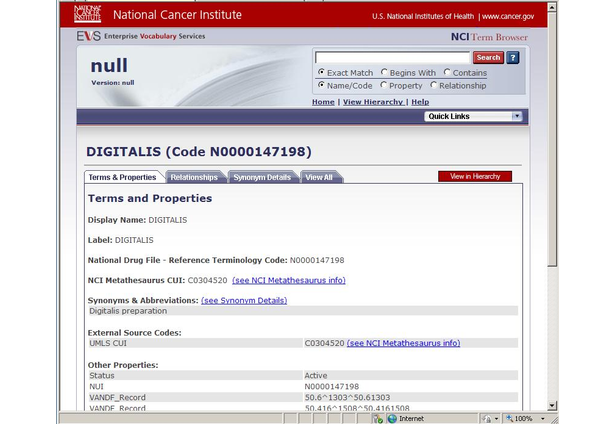Open the Help link

pos(420,102)
